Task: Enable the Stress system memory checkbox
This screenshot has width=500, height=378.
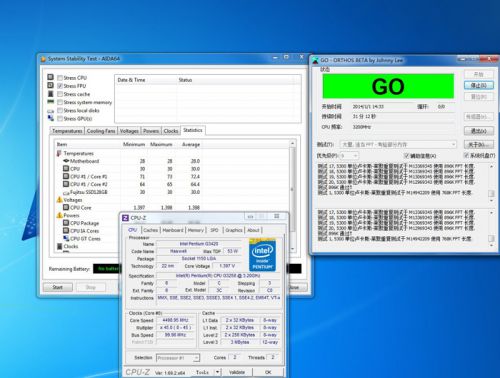Action: [x=60, y=102]
